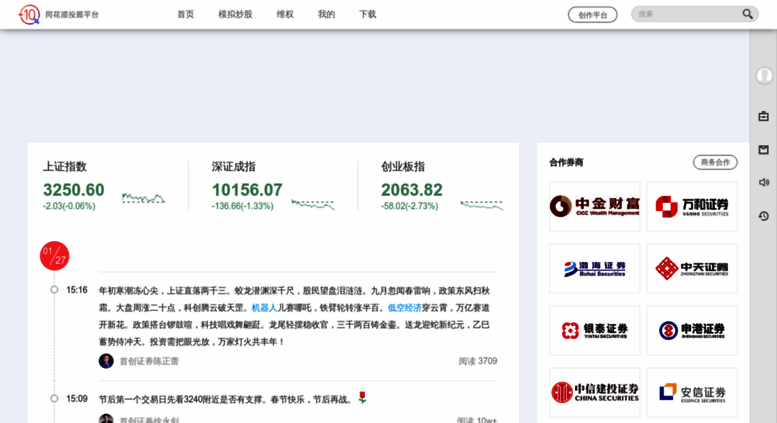Image resolution: width=777 pixels, height=423 pixels.
Task: Click the 15:09 timeline marker dot
Action: (54, 398)
